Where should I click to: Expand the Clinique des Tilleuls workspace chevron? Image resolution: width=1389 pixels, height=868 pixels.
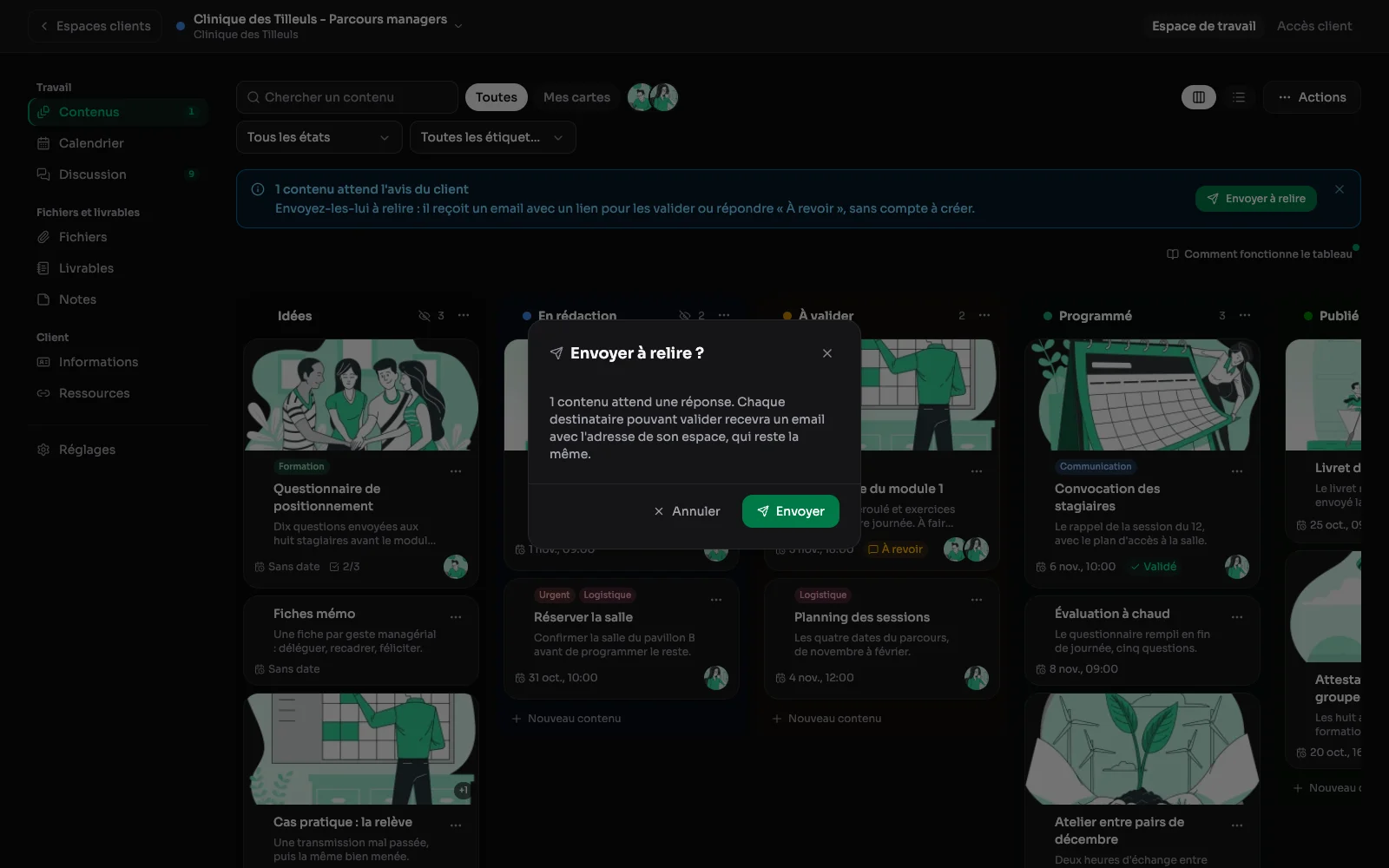(458, 26)
